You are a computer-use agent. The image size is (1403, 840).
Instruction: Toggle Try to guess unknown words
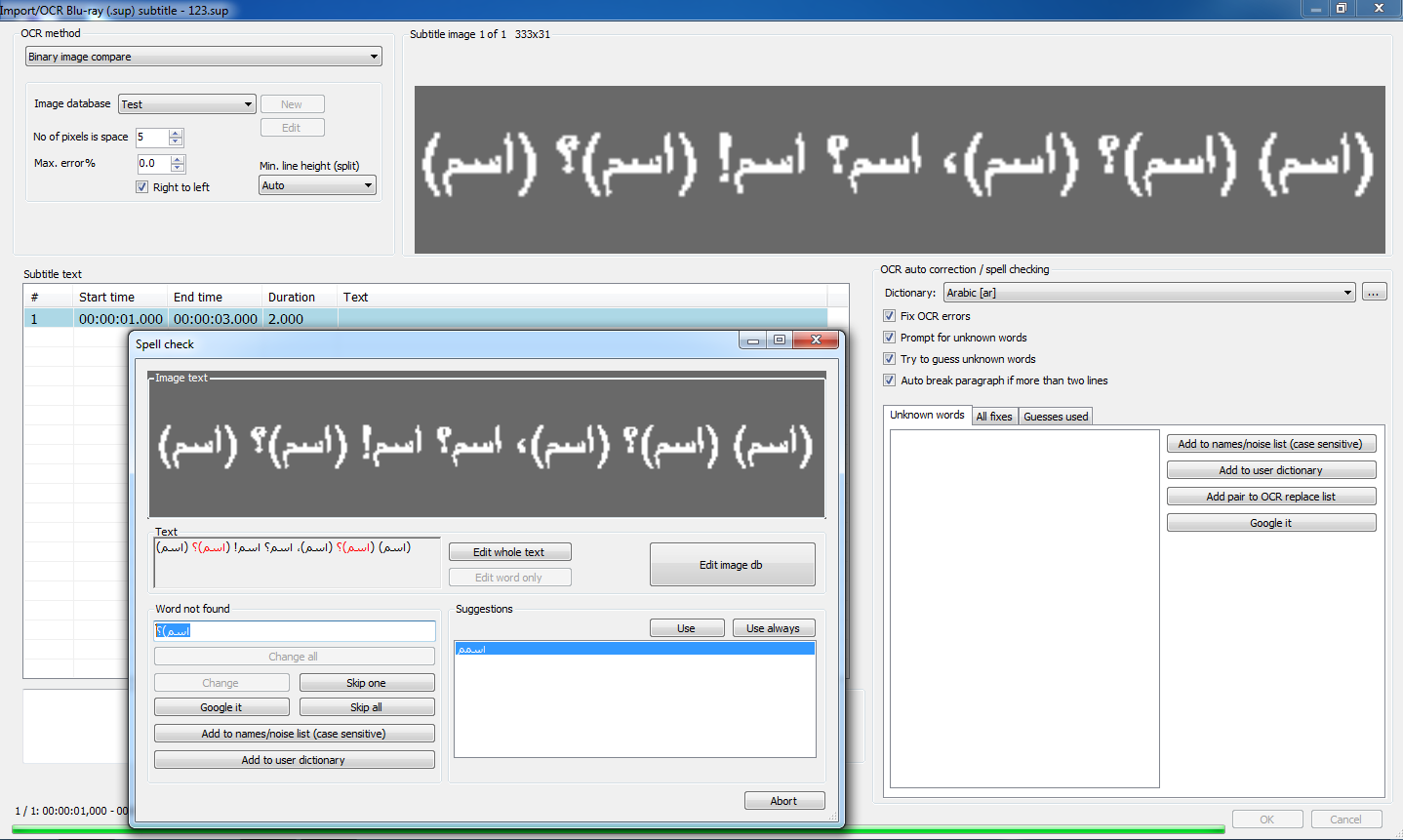tap(889, 358)
